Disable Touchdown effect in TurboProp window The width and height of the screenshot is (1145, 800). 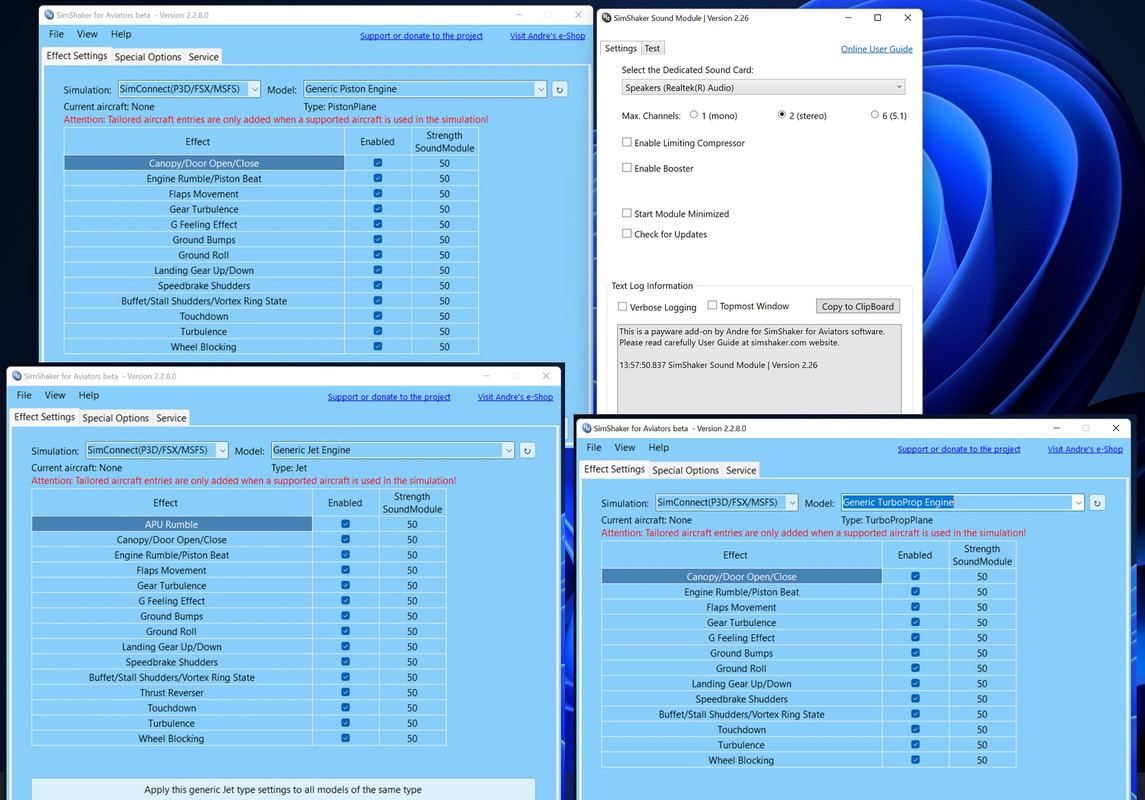[915, 729]
